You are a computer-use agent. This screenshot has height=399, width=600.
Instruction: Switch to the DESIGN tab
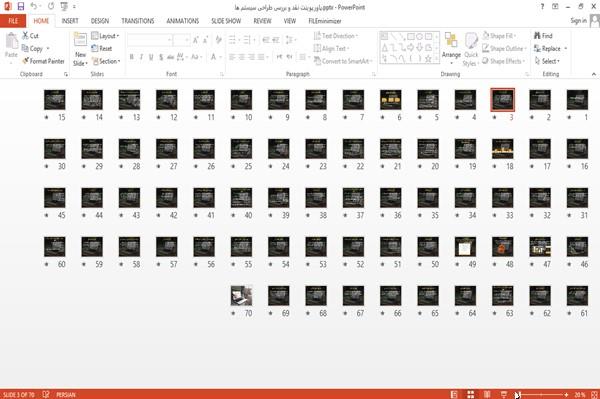click(99, 21)
